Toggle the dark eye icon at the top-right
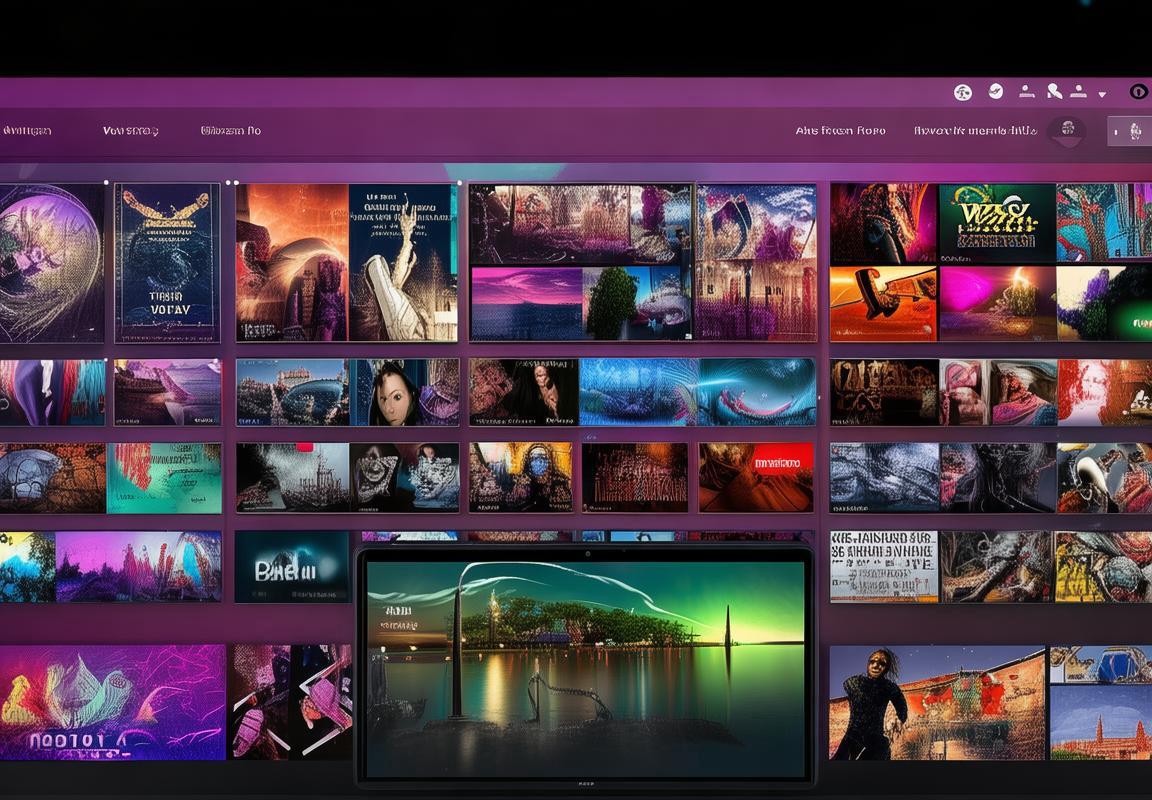Viewport: 1152px width, 800px height. coord(1138,92)
